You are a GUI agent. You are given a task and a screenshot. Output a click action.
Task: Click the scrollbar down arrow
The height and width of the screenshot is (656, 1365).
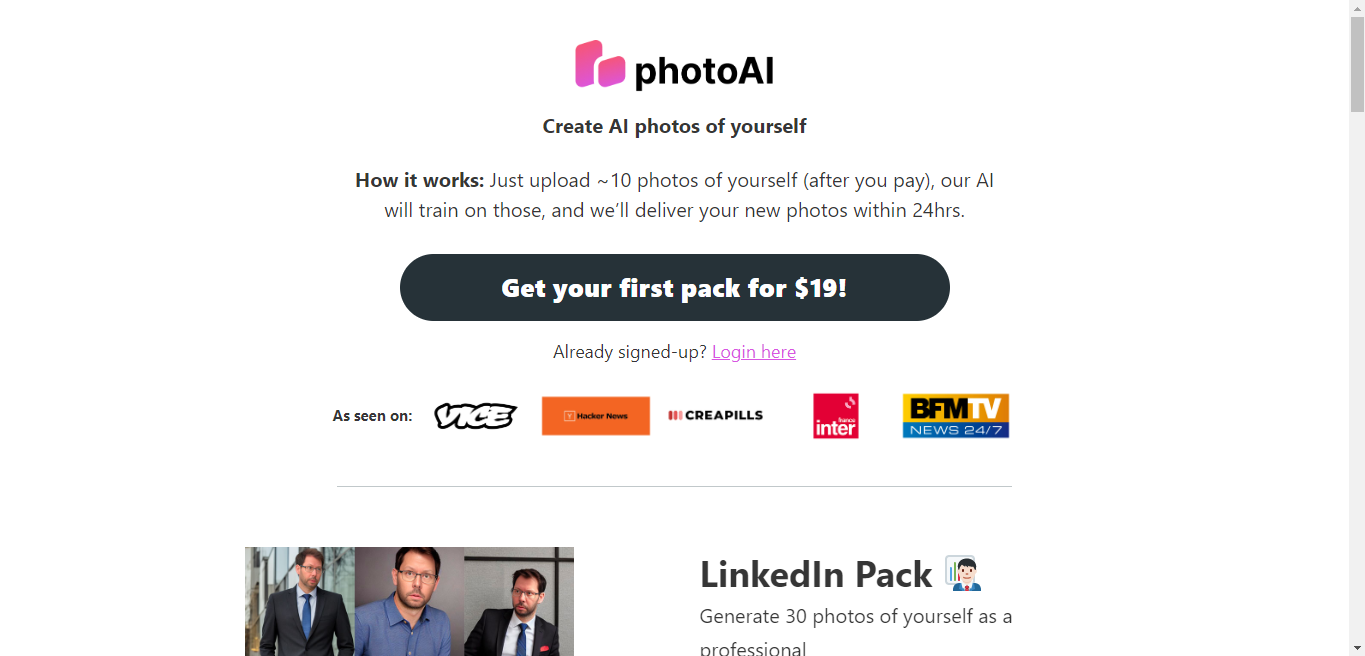pyautogui.click(x=1357, y=648)
